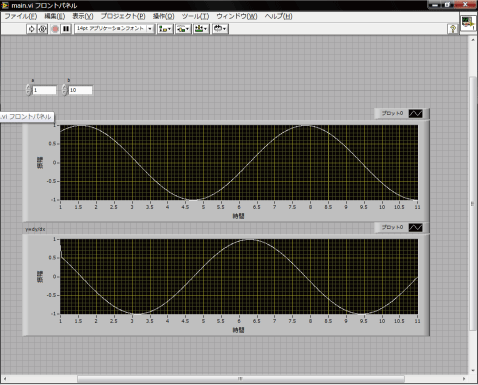Screen dimensions: 478x385
Task: Open the ツール(T) menu
Action: [x=195, y=16]
